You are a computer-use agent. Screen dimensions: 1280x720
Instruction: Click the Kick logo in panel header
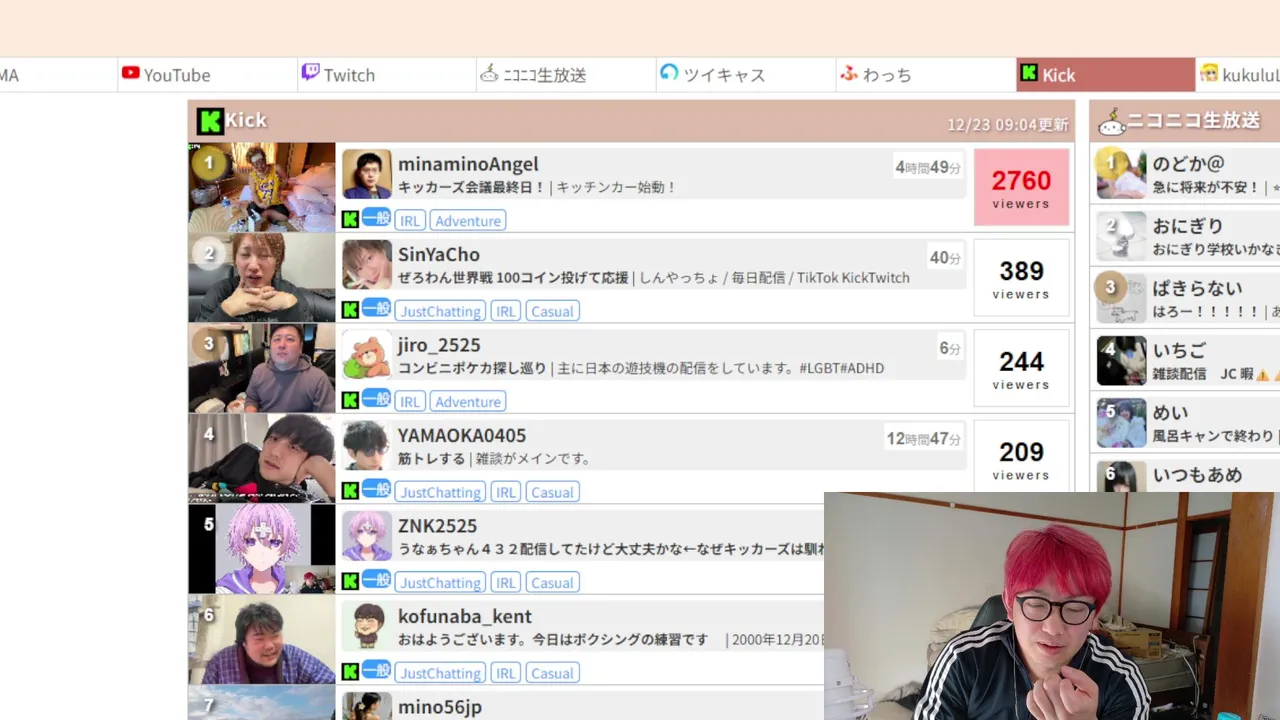tap(209, 121)
